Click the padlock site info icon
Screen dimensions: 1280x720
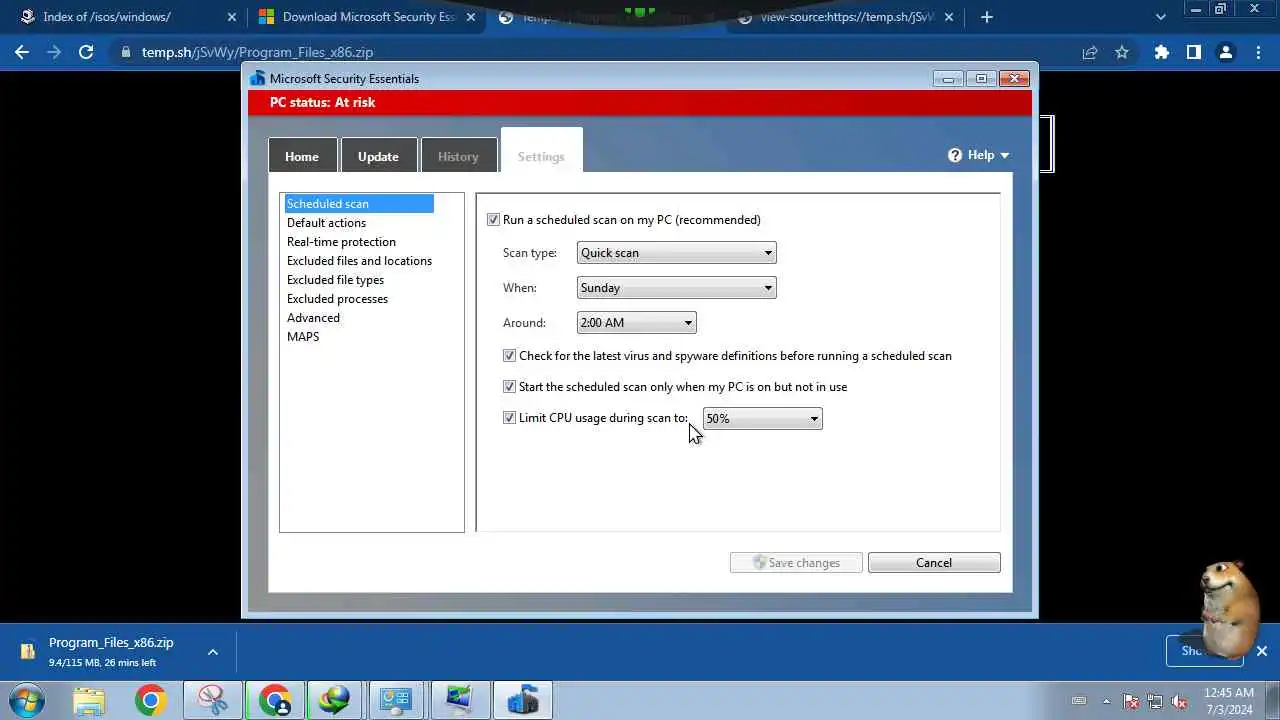pos(125,52)
